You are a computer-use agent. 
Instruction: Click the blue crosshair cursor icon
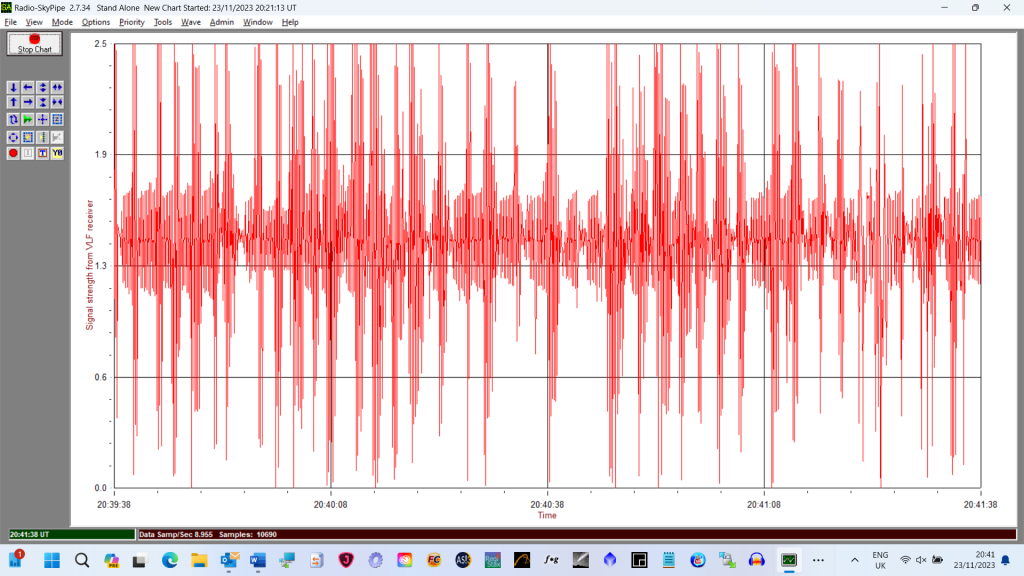click(x=42, y=120)
